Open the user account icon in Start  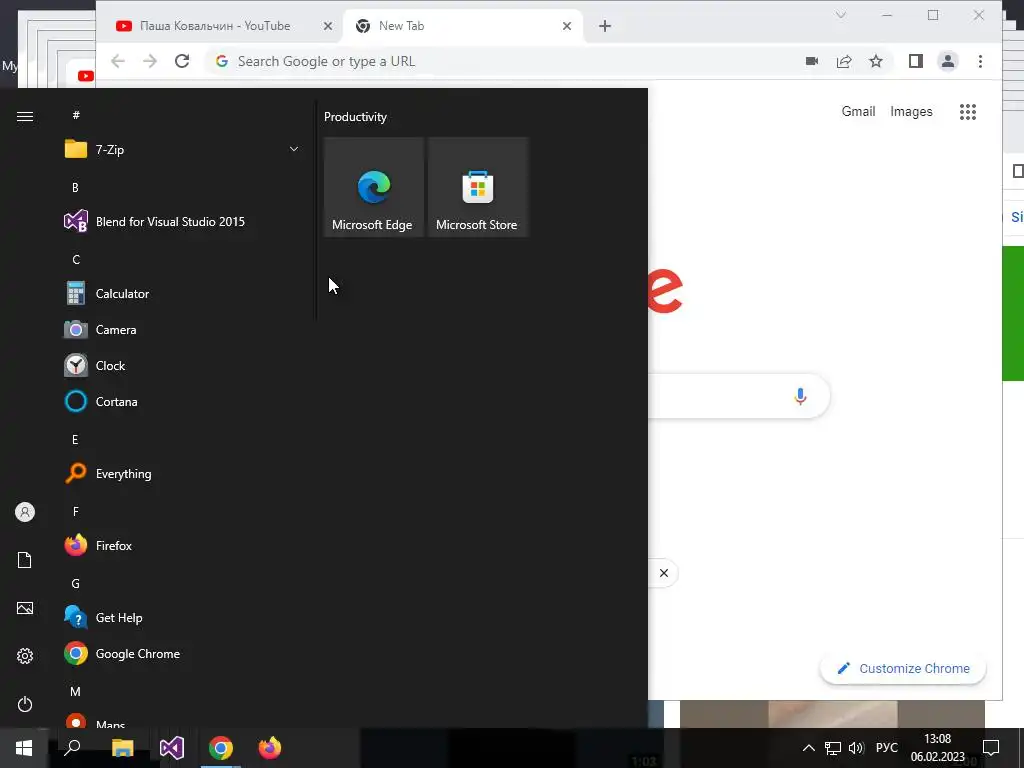[x=25, y=512]
